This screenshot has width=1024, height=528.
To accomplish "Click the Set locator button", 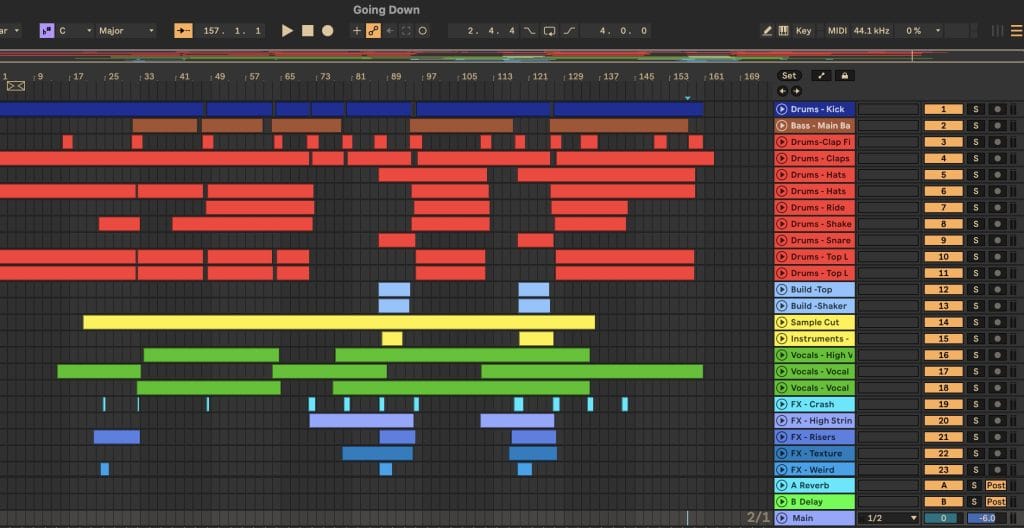I will tap(789, 75).
